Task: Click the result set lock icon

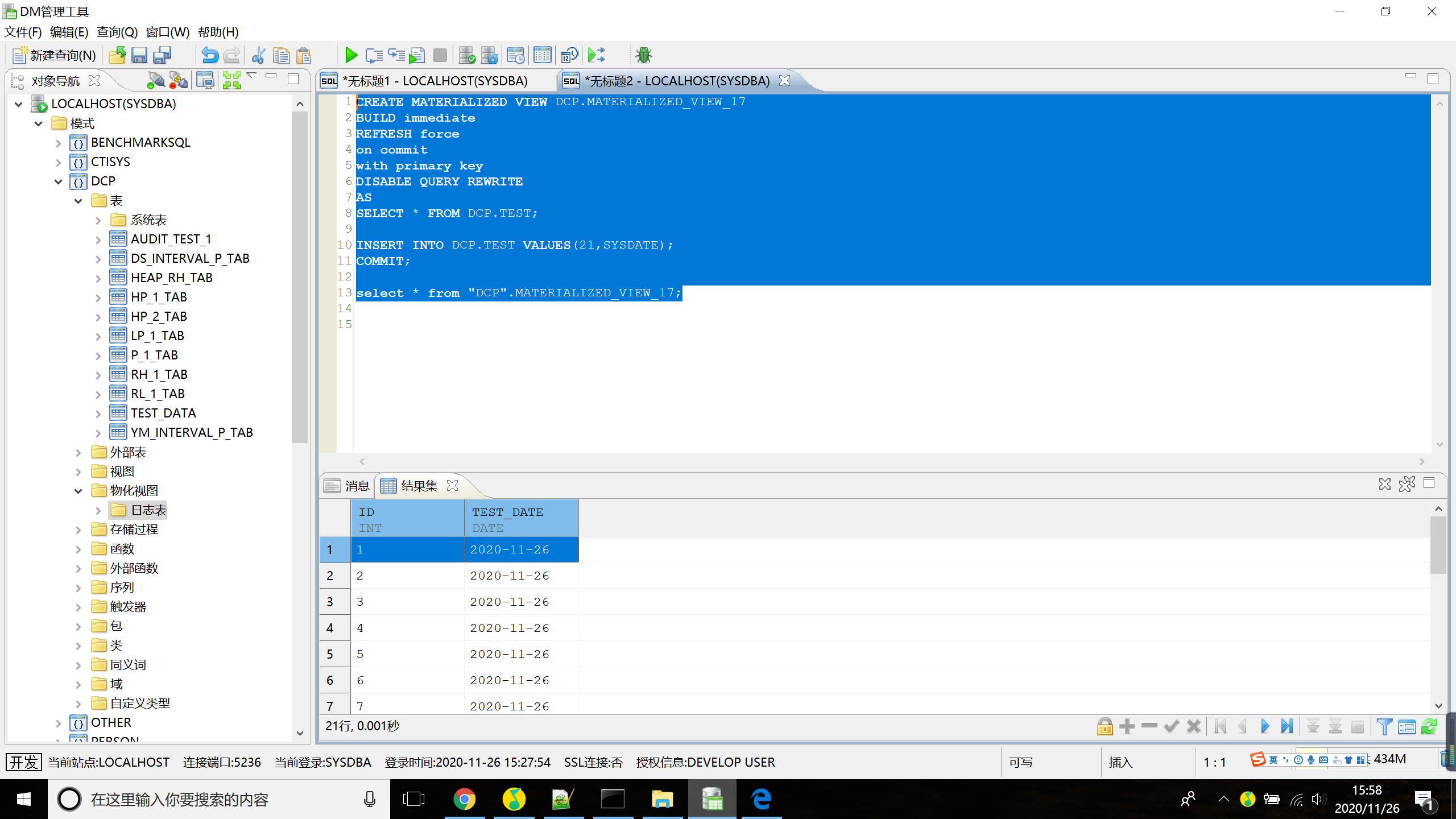Action: [1105, 726]
